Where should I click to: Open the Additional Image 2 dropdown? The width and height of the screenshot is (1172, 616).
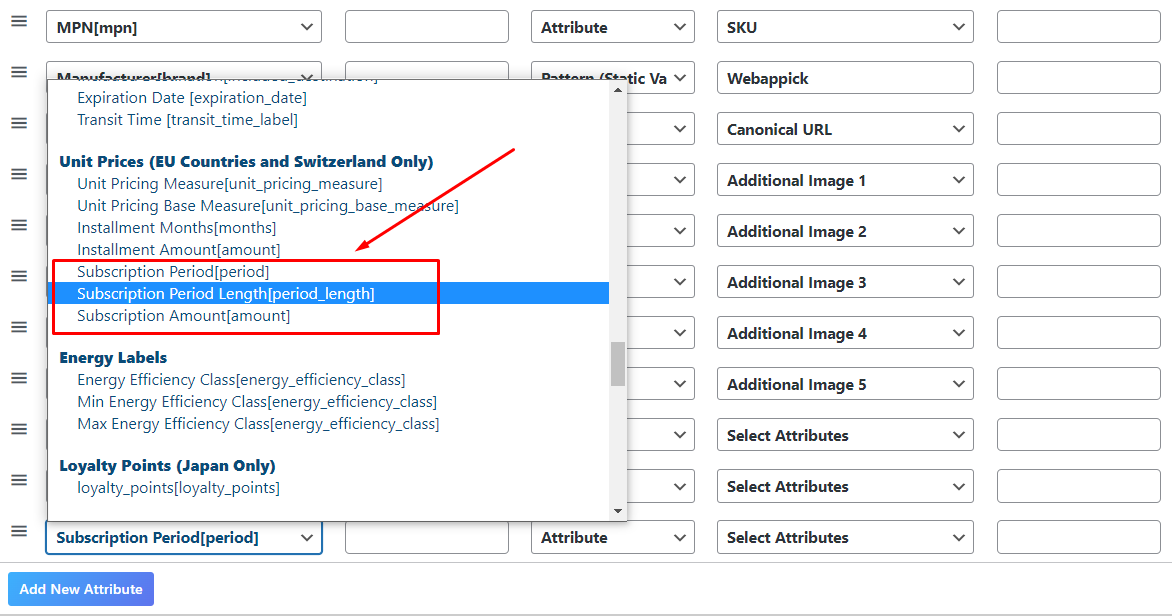[845, 232]
